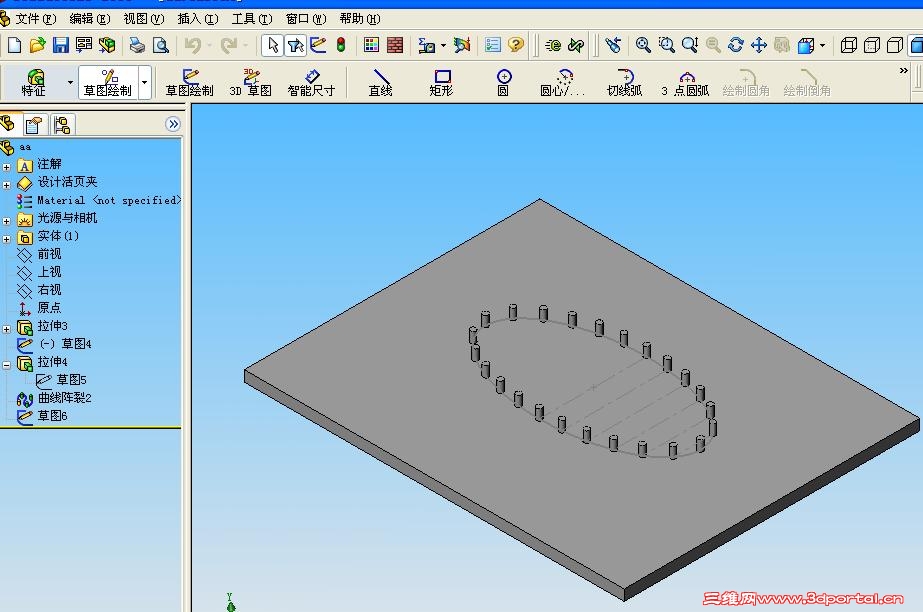Select the 3D草图 tool

[251, 82]
